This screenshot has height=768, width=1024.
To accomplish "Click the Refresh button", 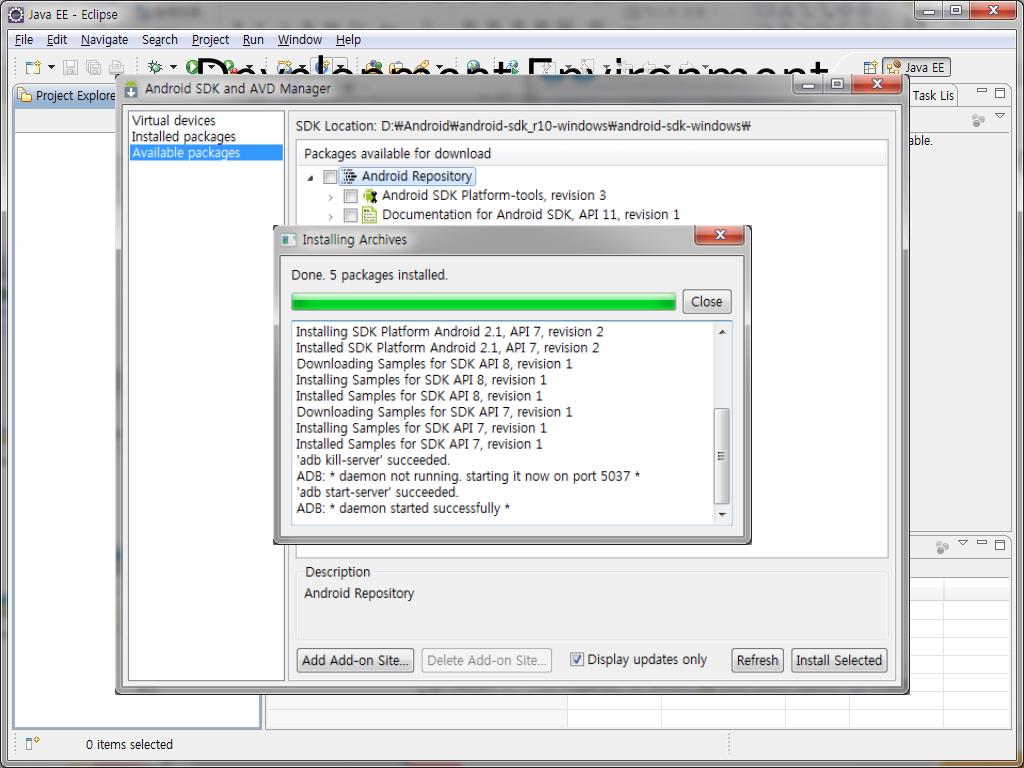I will click(758, 660).
